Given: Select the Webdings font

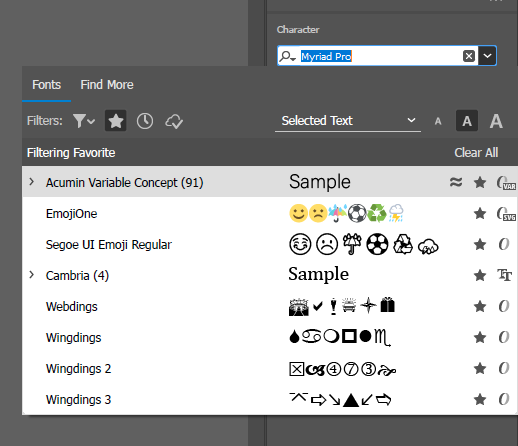Looking at the screenshot, I should (x=72, y=307).
